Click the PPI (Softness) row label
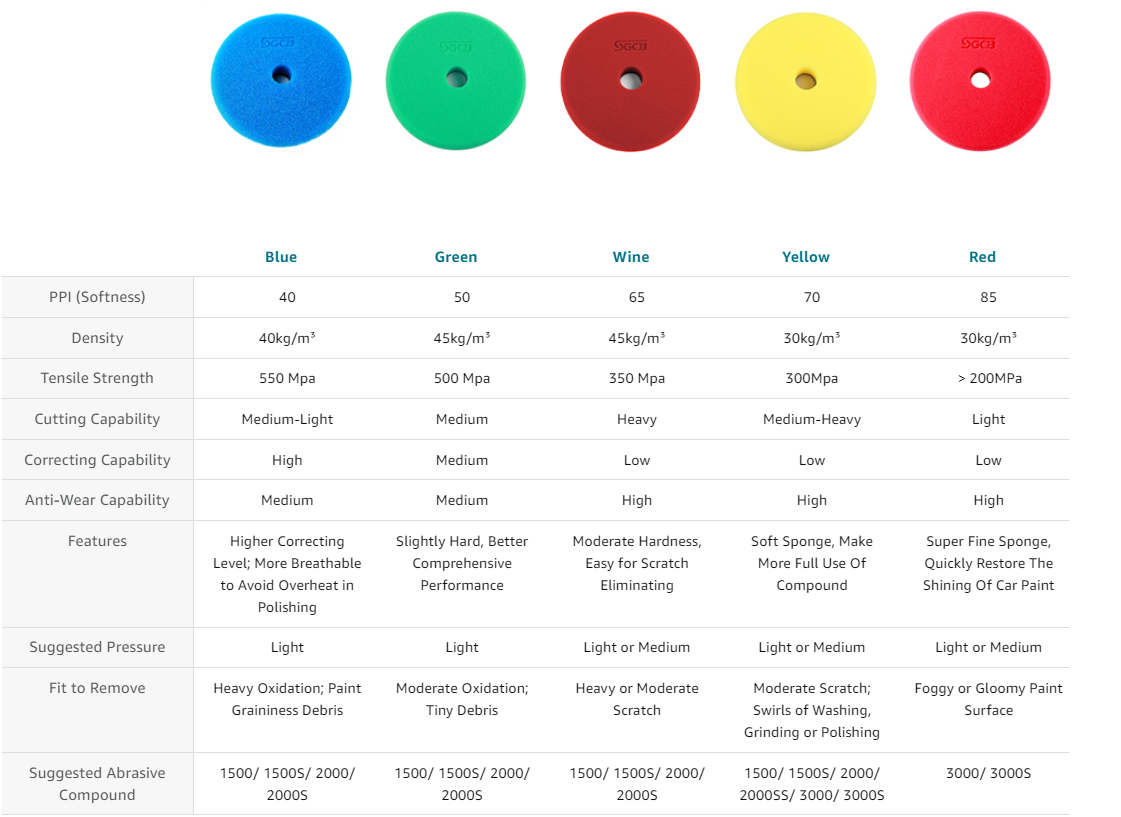Image resolution: width=1121 pixels, height=817 pixels. [x=97, y=297]
